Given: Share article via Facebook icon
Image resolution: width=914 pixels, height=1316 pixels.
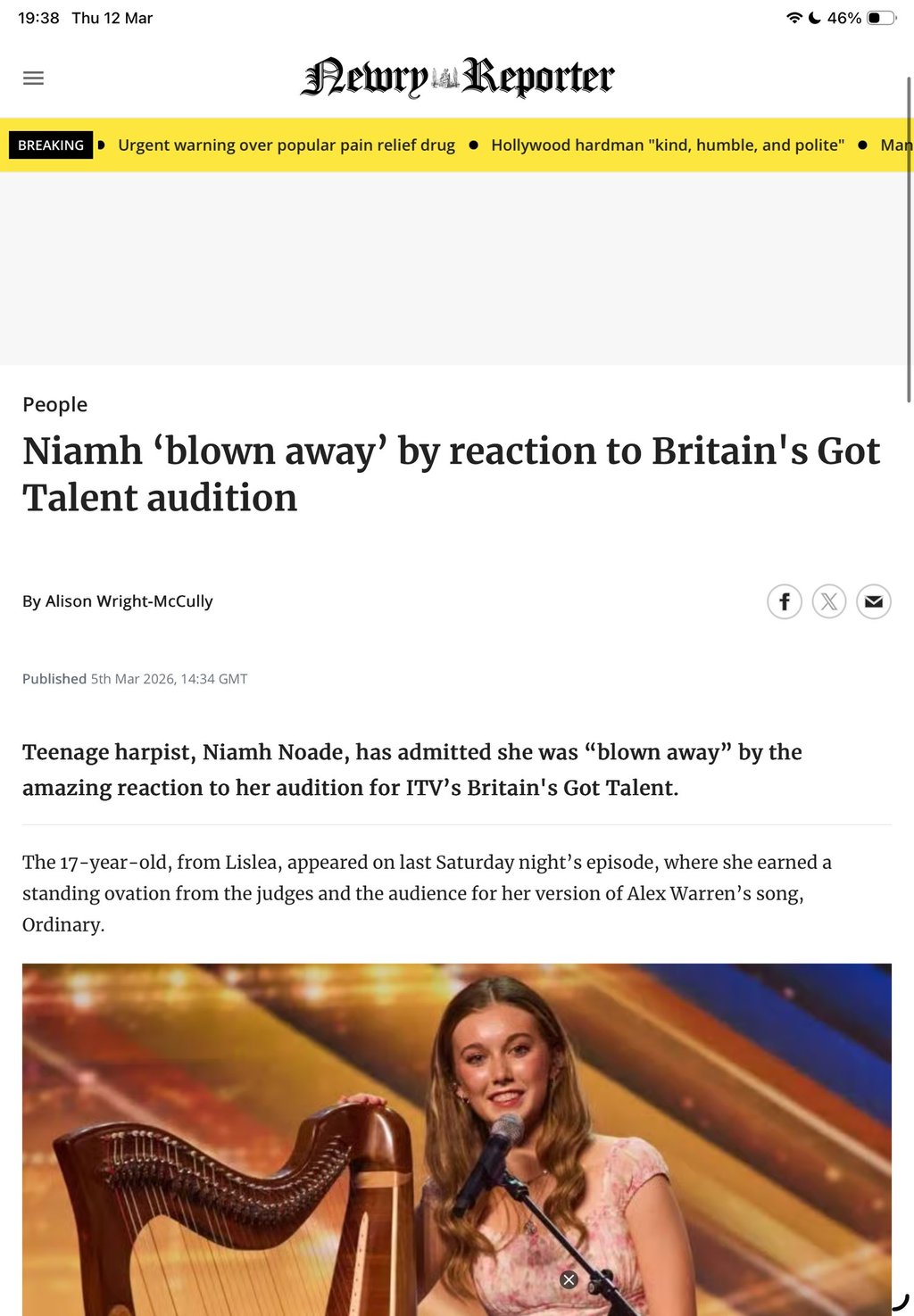Looking at the screenshot, I should pyautogui.click(x=785, y=601).
